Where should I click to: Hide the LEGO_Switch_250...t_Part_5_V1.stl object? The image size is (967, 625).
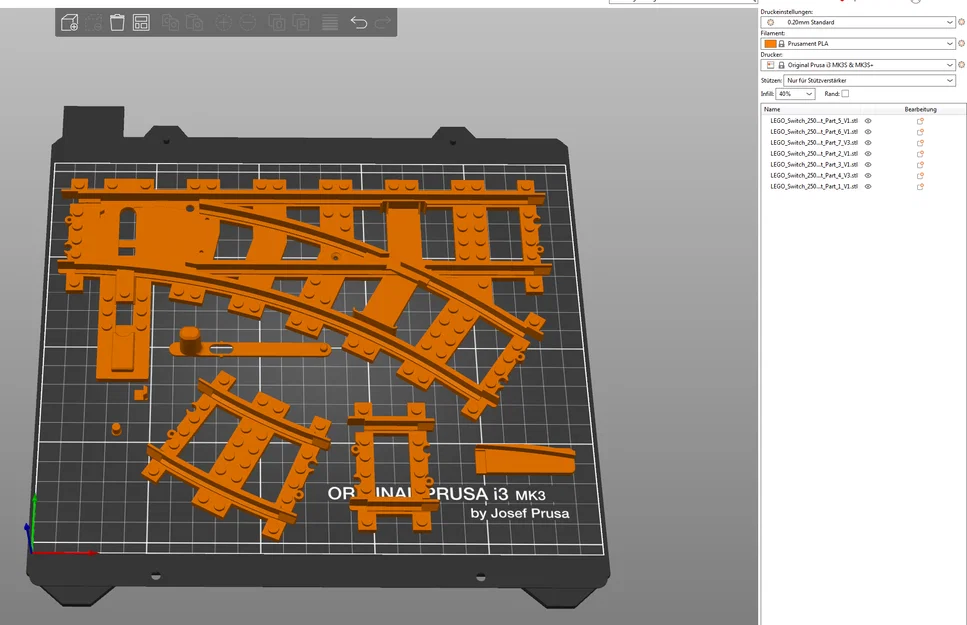pyautogui.click(x=868, y=119)
